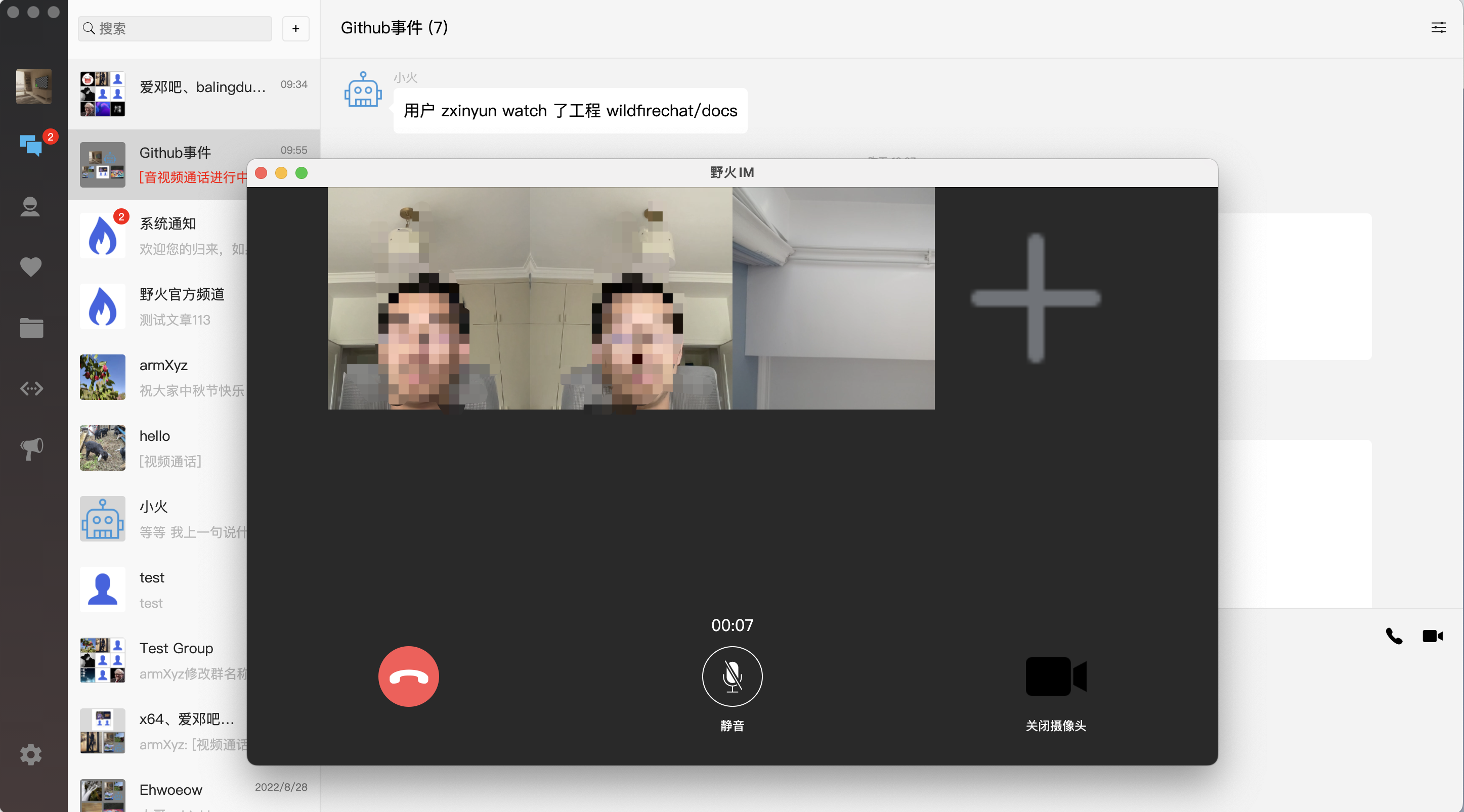This screenshot has height=812, width=1464.
Task: Start a video call from the chat toolbar
Action: click(1432, 636)
